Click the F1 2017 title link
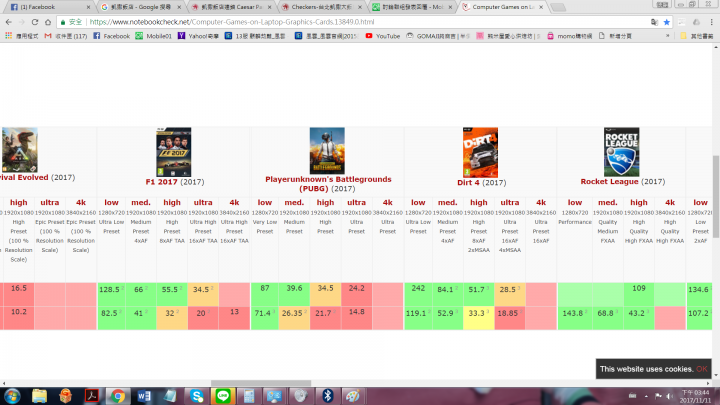The width and height of the screenshot is (720, 405). [161, 182]
